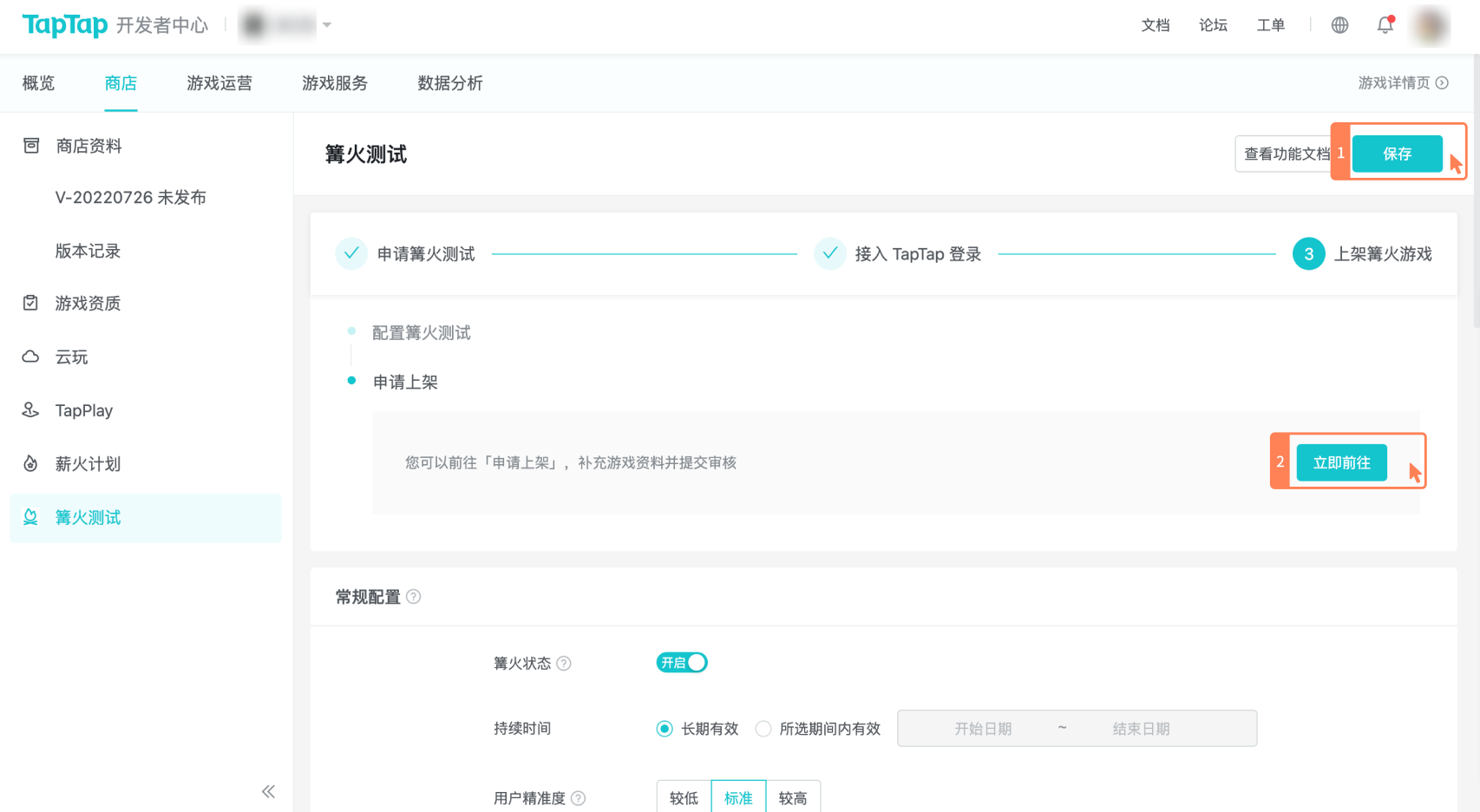Click the 接入 TapTap 登录 step checkmark
This screenshot has width=1480, height=812.
(830, 254)
